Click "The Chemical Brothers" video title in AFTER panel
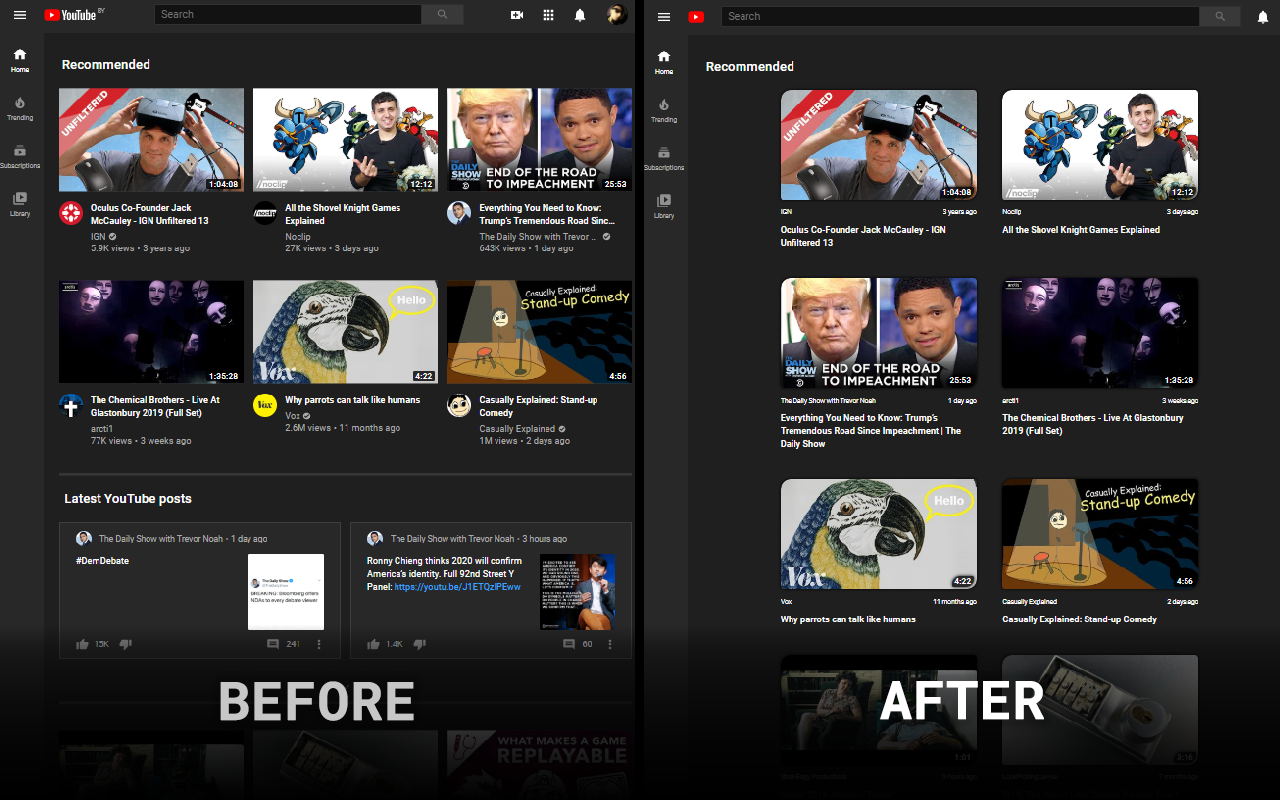The height and width of the screenshot is (800, 1280). (x=1093, y=424)
